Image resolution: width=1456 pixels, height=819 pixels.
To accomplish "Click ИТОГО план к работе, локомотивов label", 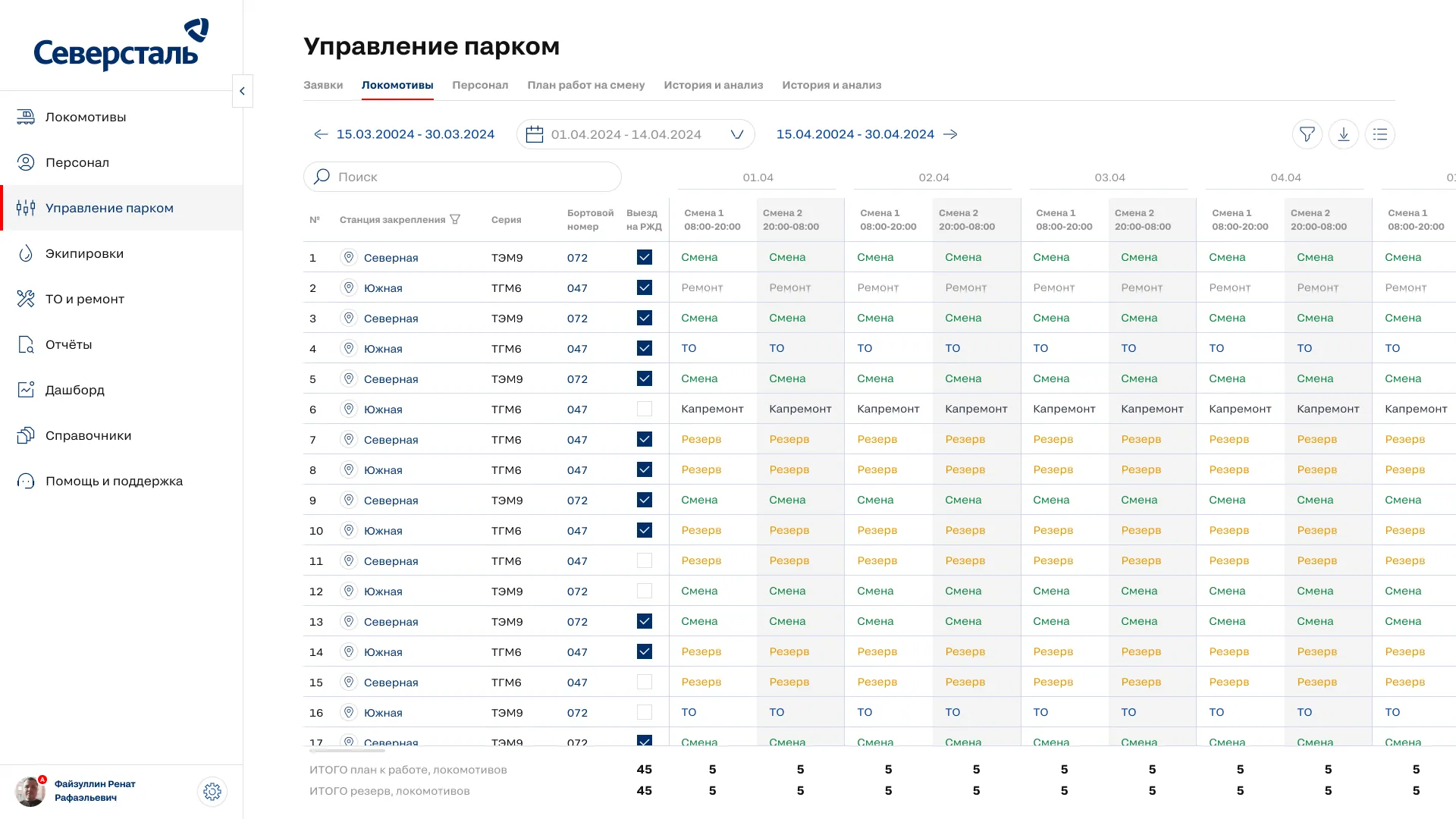I will point(408,770).
